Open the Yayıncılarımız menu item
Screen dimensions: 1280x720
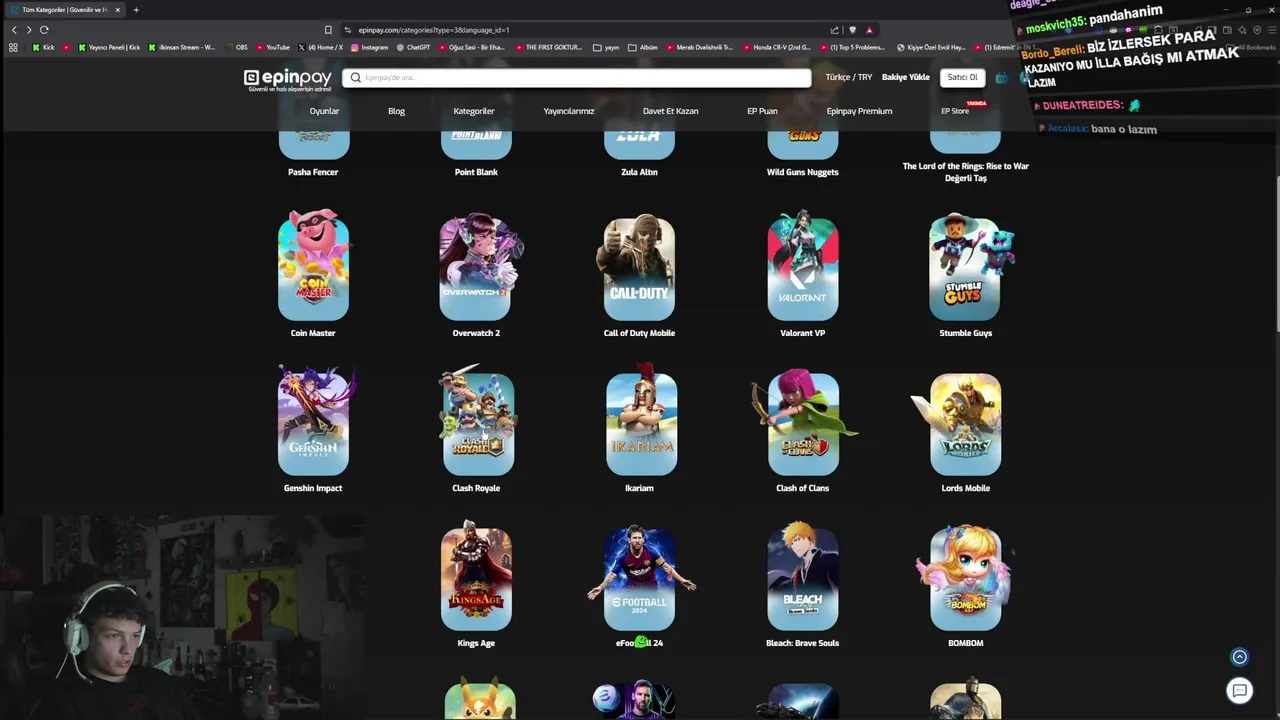pyautogui.click(x=569, y=111)
